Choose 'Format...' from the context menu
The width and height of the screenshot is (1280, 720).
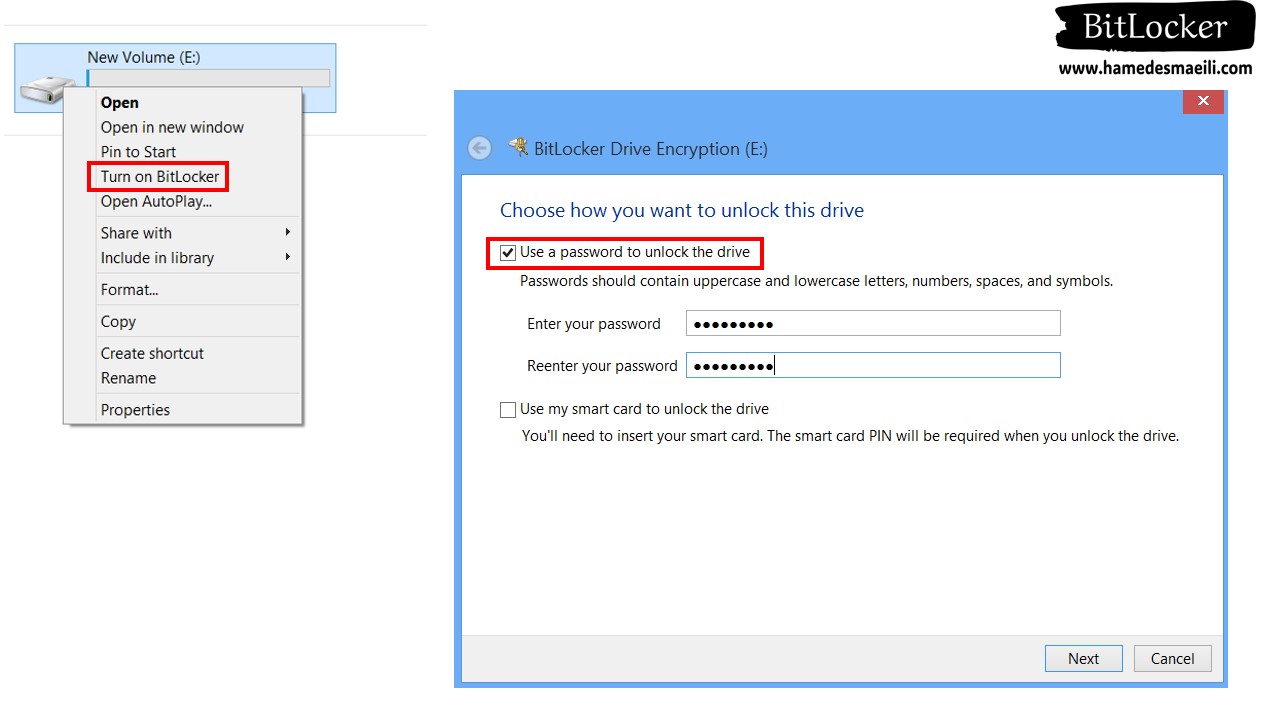[x=183, y=290]
